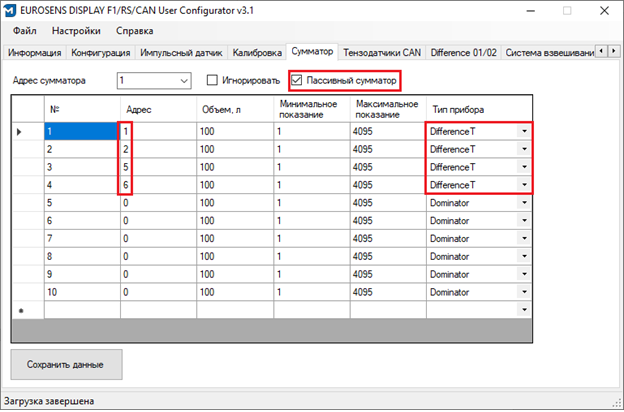This screenshot has height=412, width=624.
Task: Click the № cell of row 6
Action: coord(82,221)
